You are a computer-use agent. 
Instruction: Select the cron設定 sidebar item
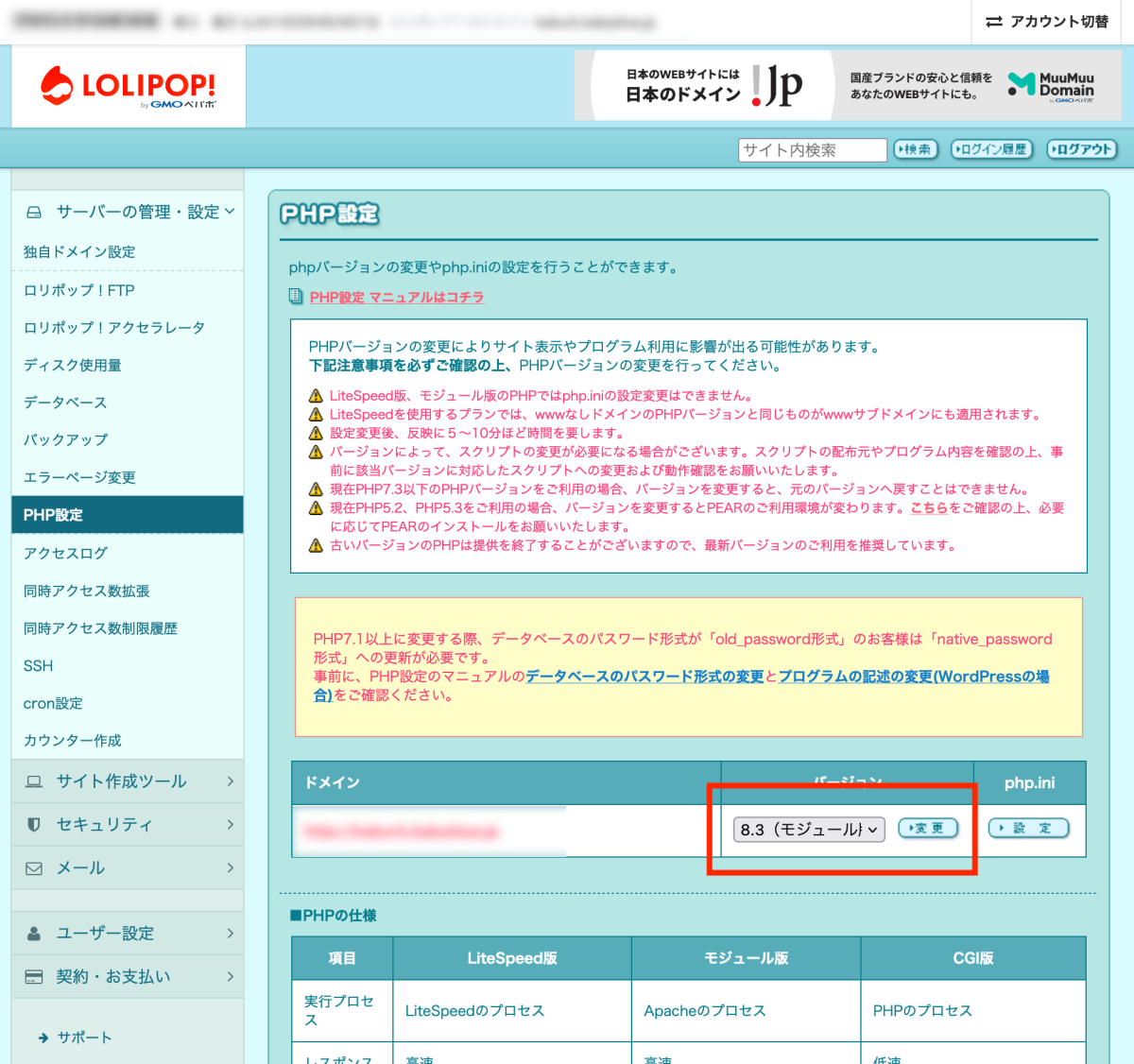(x=53, y=703)
